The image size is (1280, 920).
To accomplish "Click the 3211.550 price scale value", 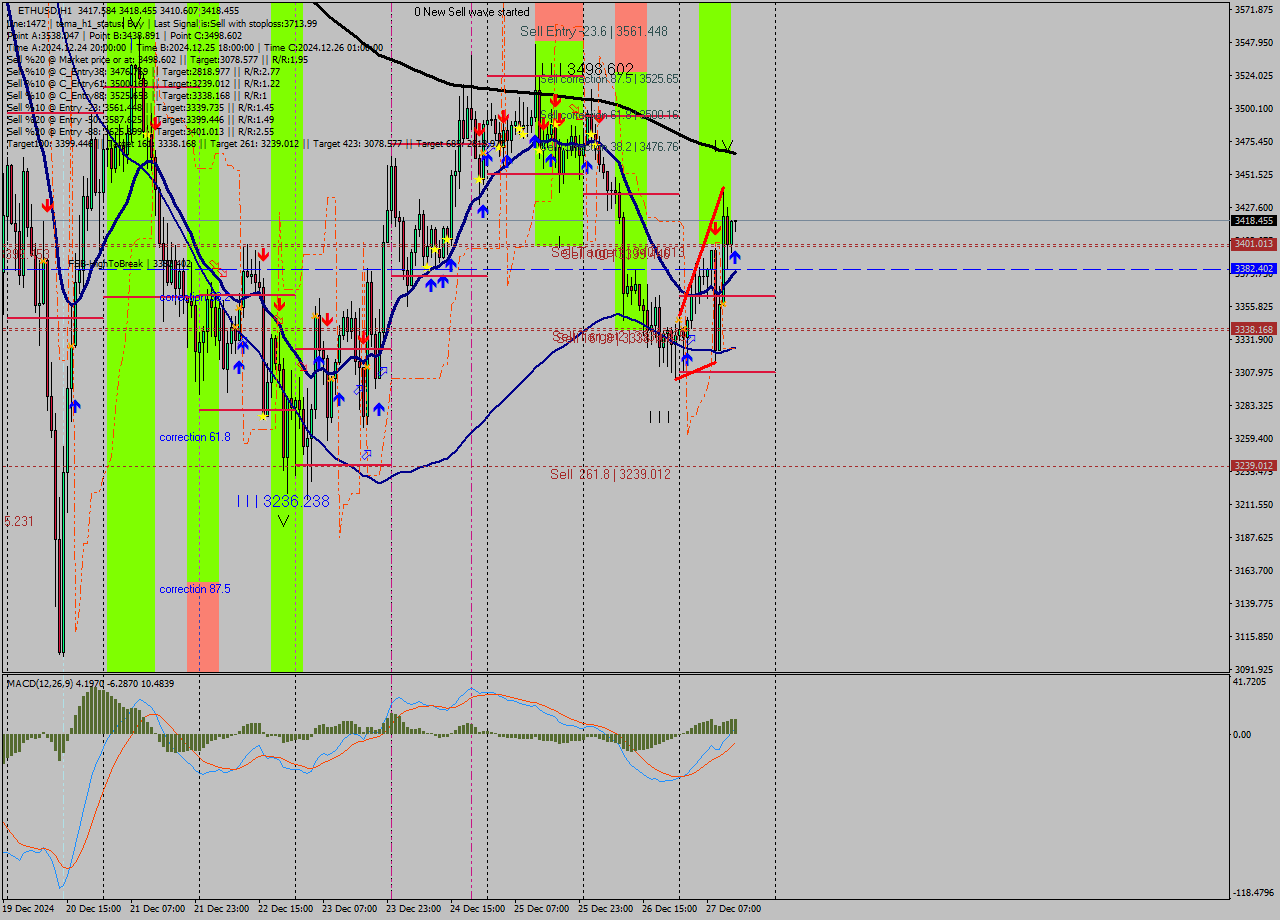I will [1254, 505].
